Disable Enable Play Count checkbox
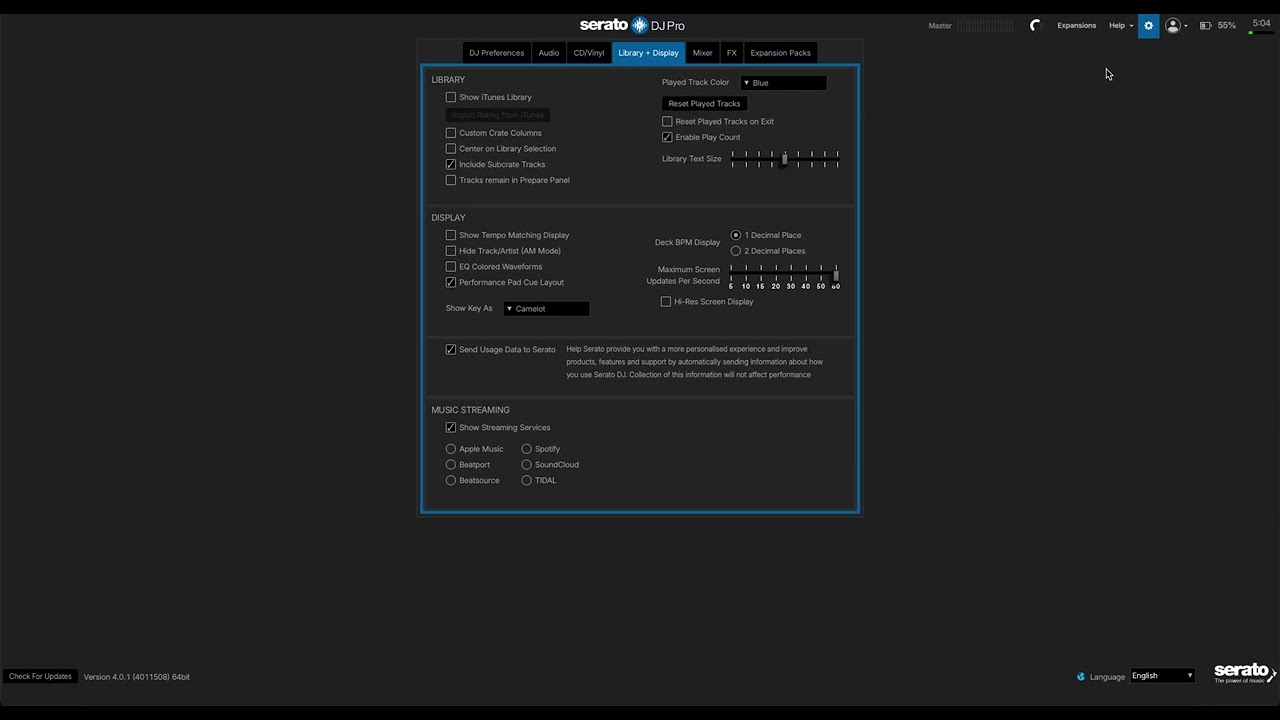1280x720 pixels. tap(667, 137)
